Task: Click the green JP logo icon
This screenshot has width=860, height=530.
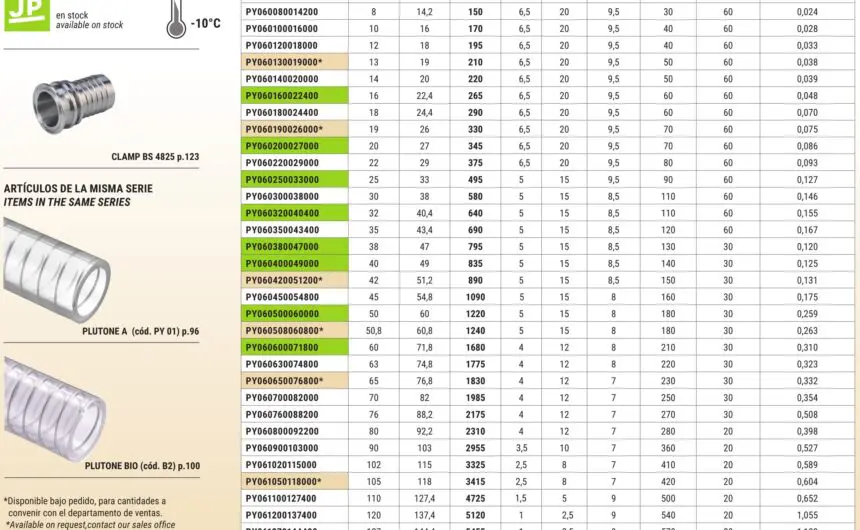Action: pyautogui.click(x=23, y=15)
